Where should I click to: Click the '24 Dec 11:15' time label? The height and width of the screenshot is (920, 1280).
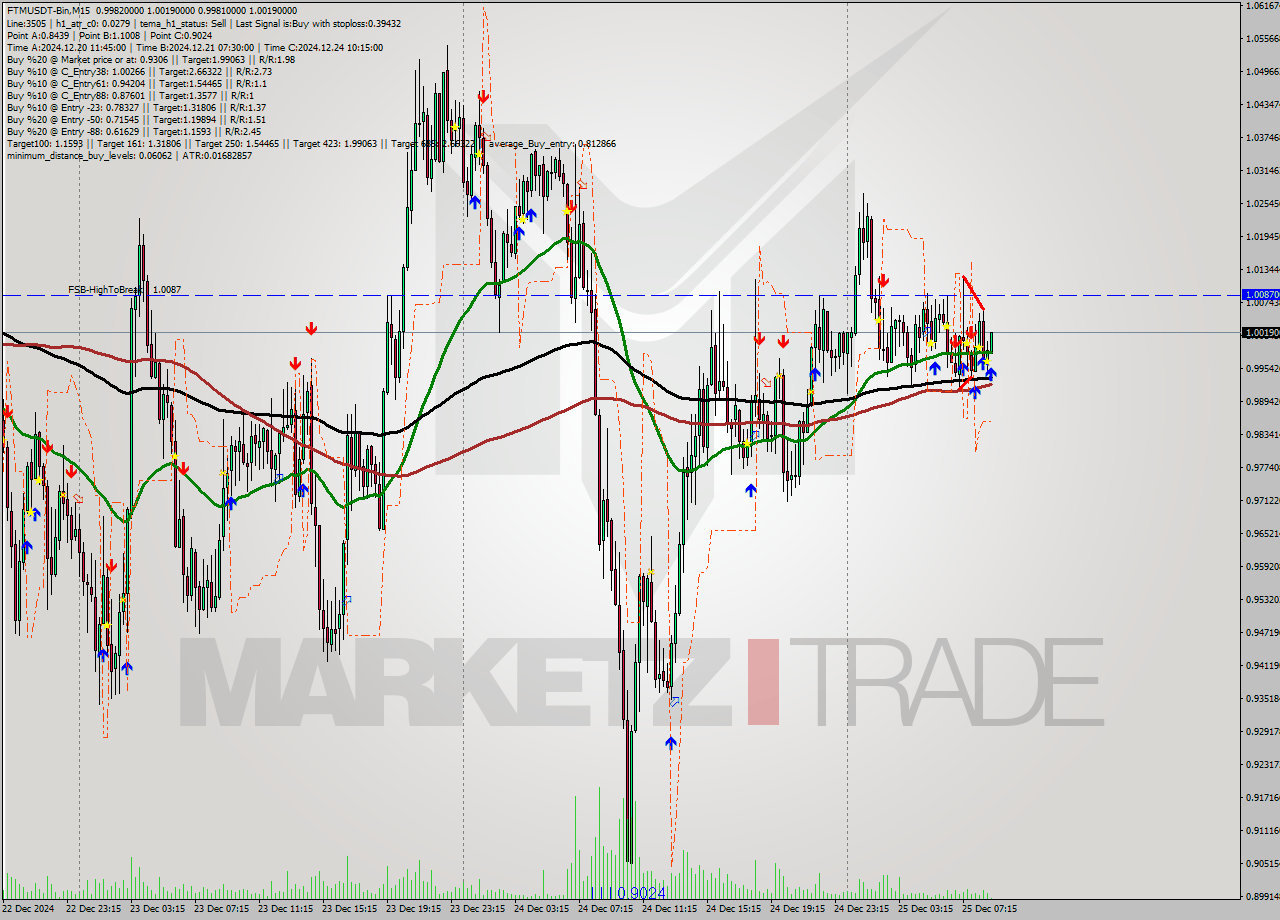(x=670, y=909)
